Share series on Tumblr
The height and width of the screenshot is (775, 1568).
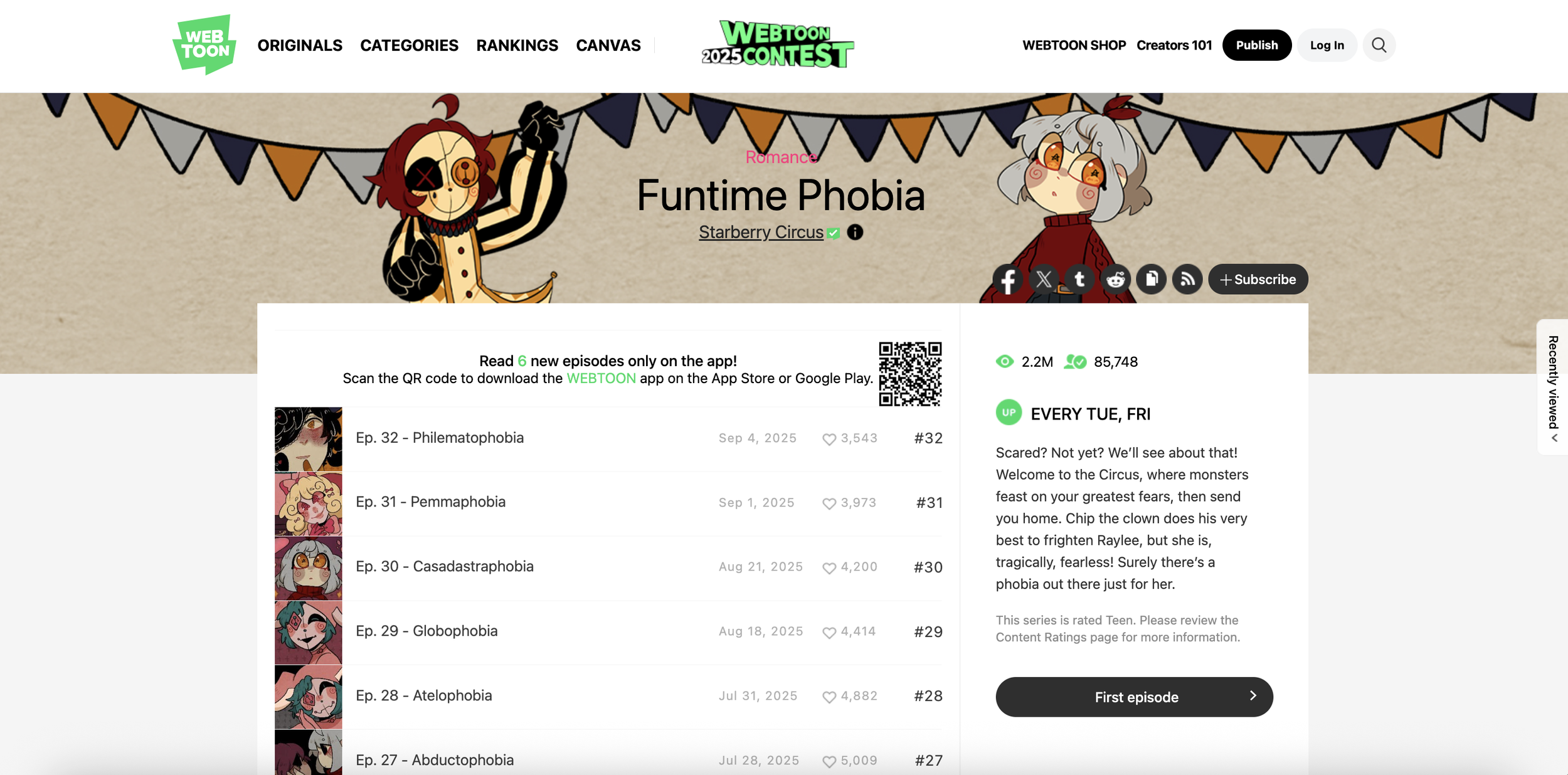coord(1079,280)
